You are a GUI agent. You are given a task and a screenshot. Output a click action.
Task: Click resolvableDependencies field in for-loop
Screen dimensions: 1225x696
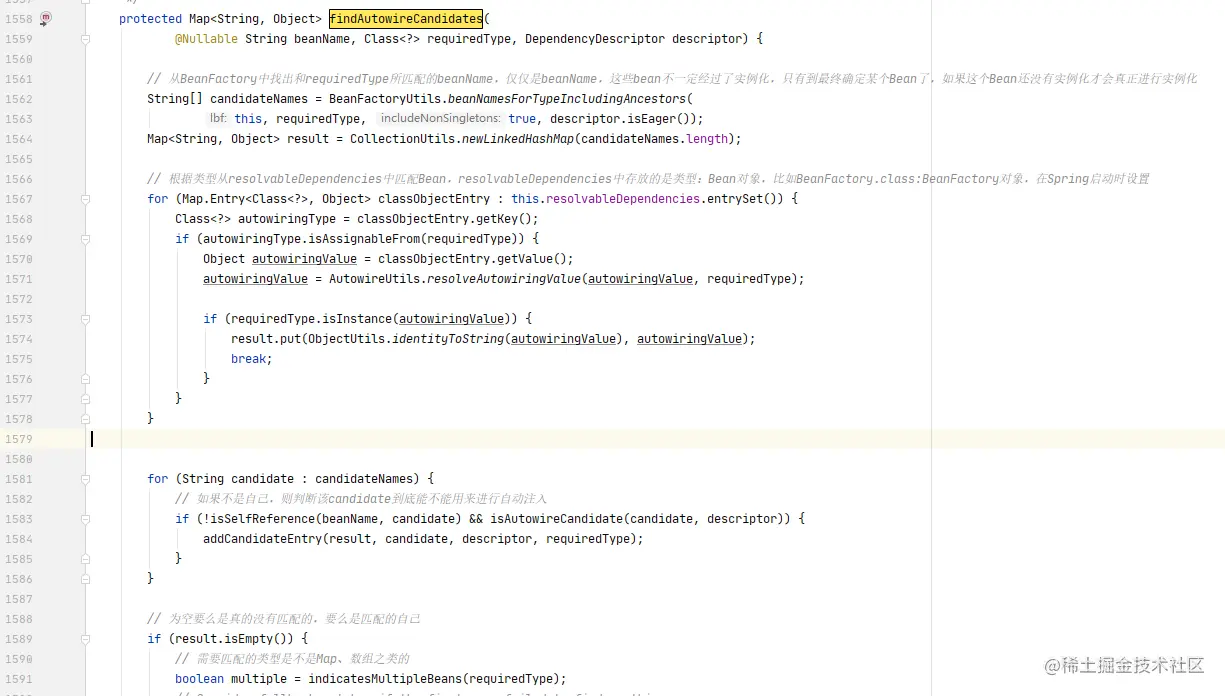point(623,199)
